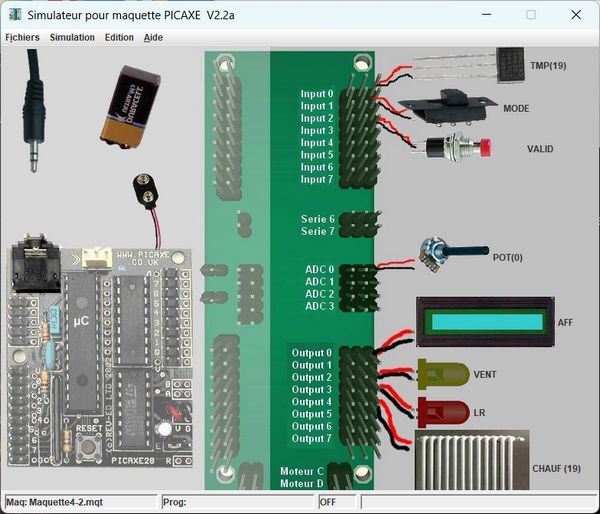Click the red LR LED
Viewport: 600px width, 514px height.
click(x=443, y=411)
